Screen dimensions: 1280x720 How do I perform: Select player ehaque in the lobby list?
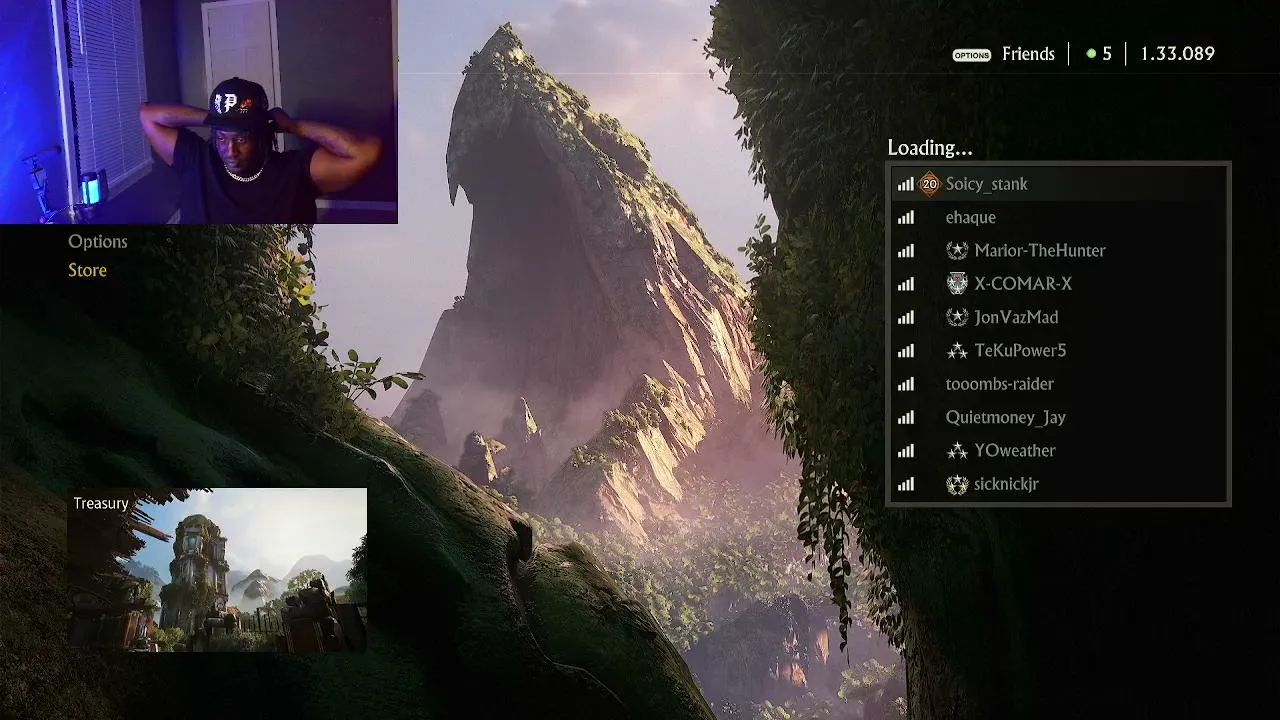click(x=1059, y=217)
